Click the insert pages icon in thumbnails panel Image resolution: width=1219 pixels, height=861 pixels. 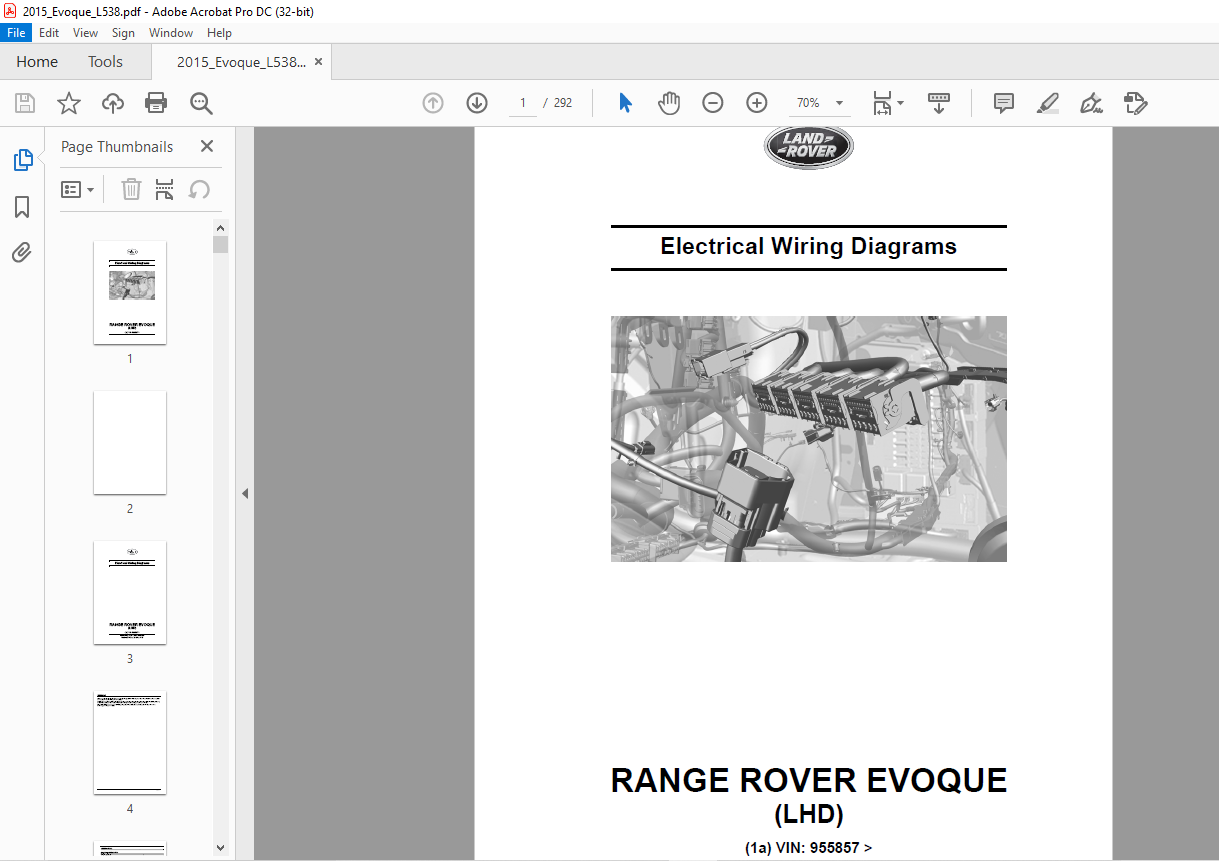pyautogui.click(x=165, y=189)
